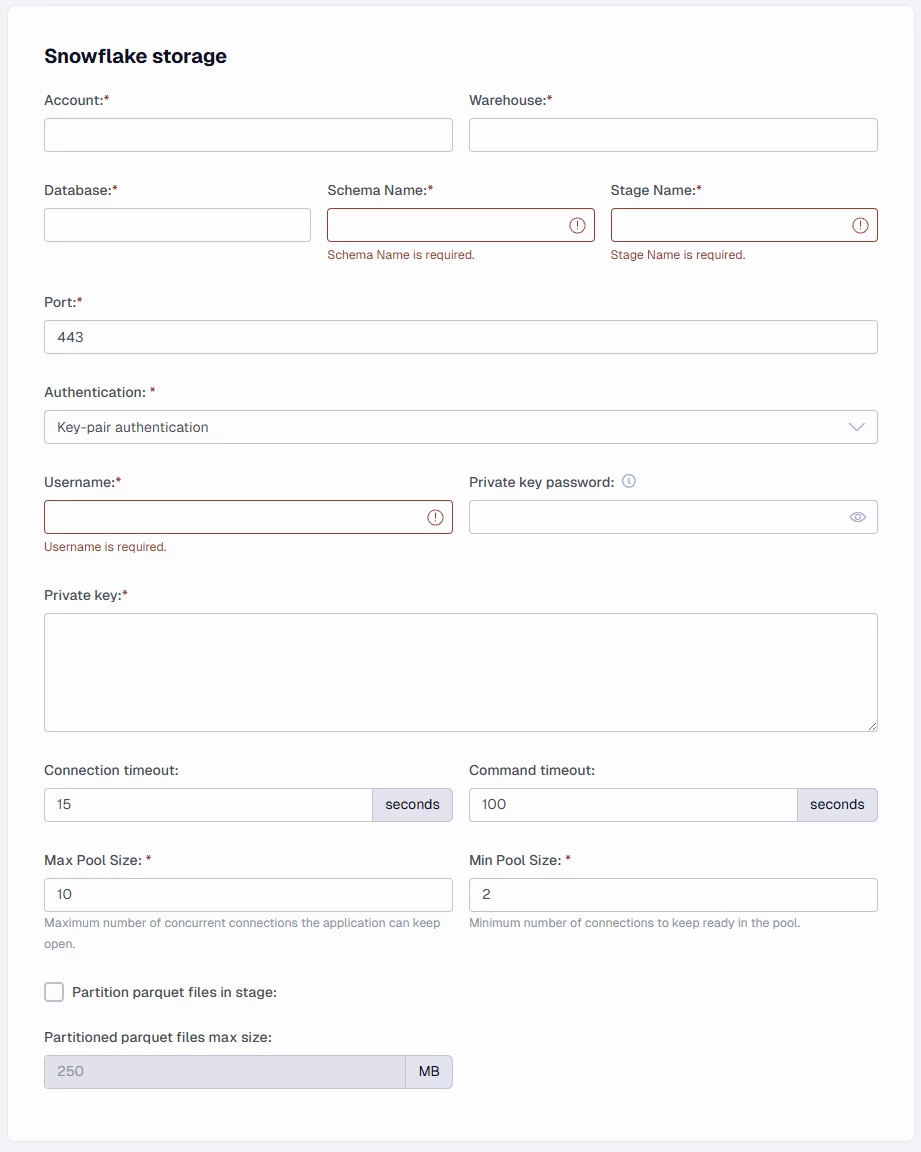
Task: Edit the Connection timeout value field
Action: (x=208, y=805)
